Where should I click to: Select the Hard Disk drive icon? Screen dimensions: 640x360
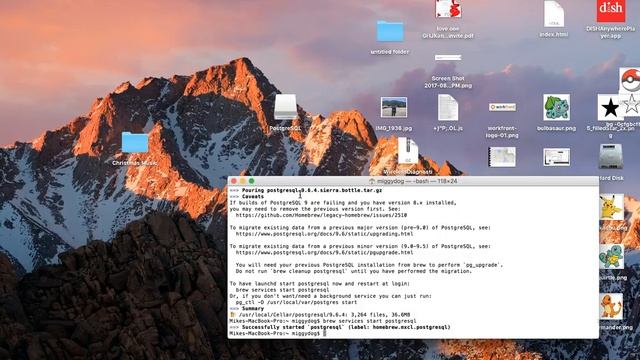pos(611,157)
